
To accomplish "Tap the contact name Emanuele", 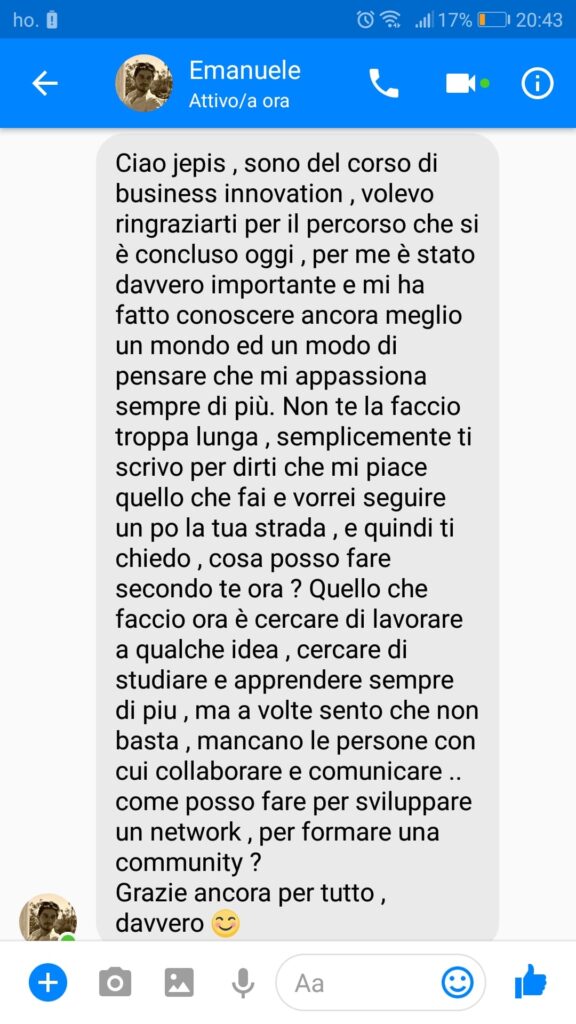I will [245, 70].
